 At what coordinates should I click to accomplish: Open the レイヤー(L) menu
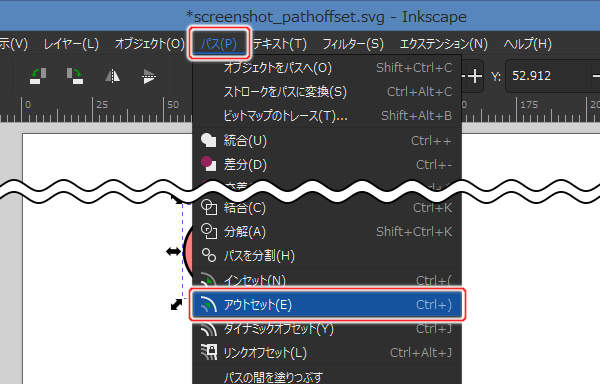pos(71,44)
